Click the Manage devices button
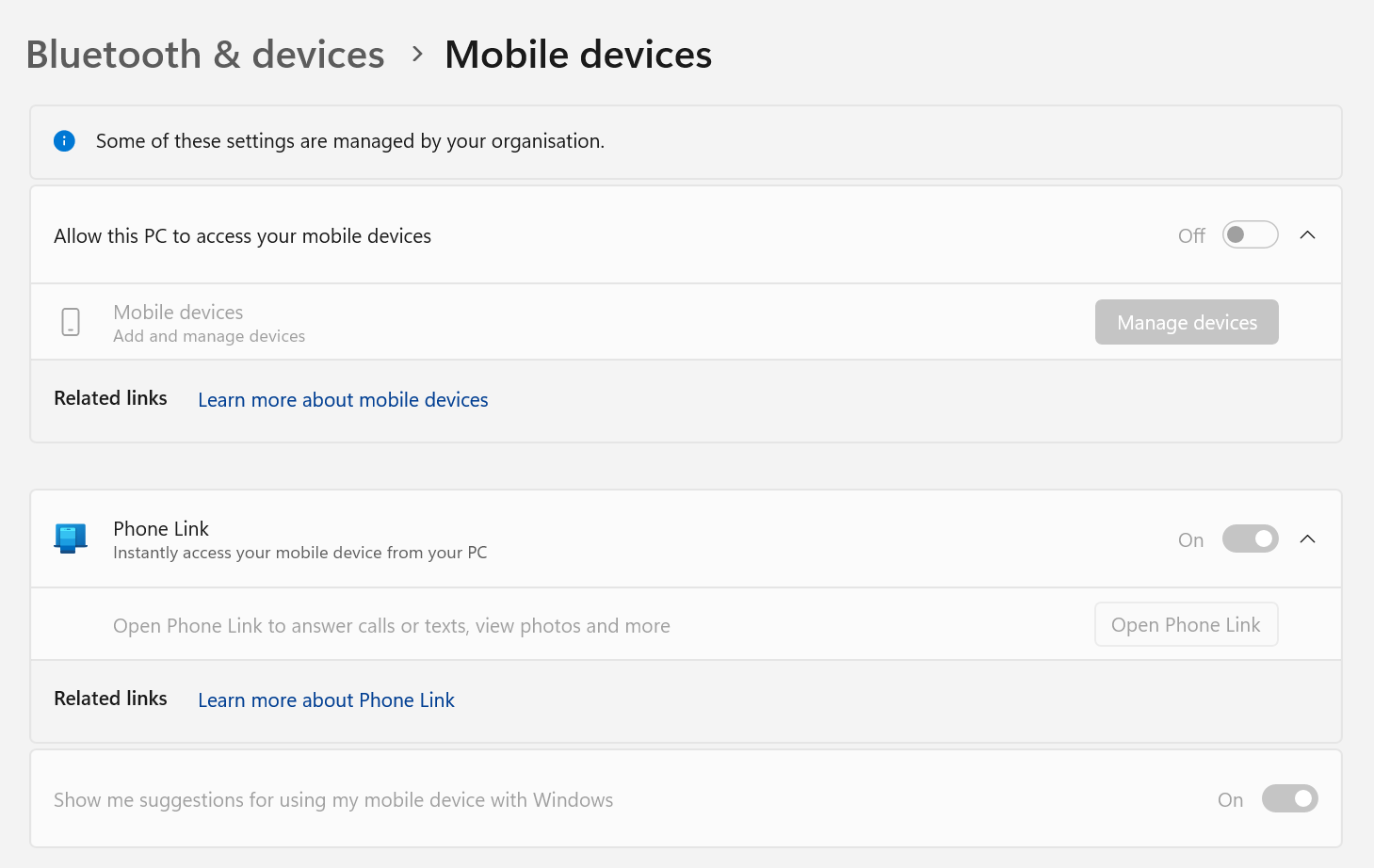1374x868 pixels. click(x=1186, y=321)
